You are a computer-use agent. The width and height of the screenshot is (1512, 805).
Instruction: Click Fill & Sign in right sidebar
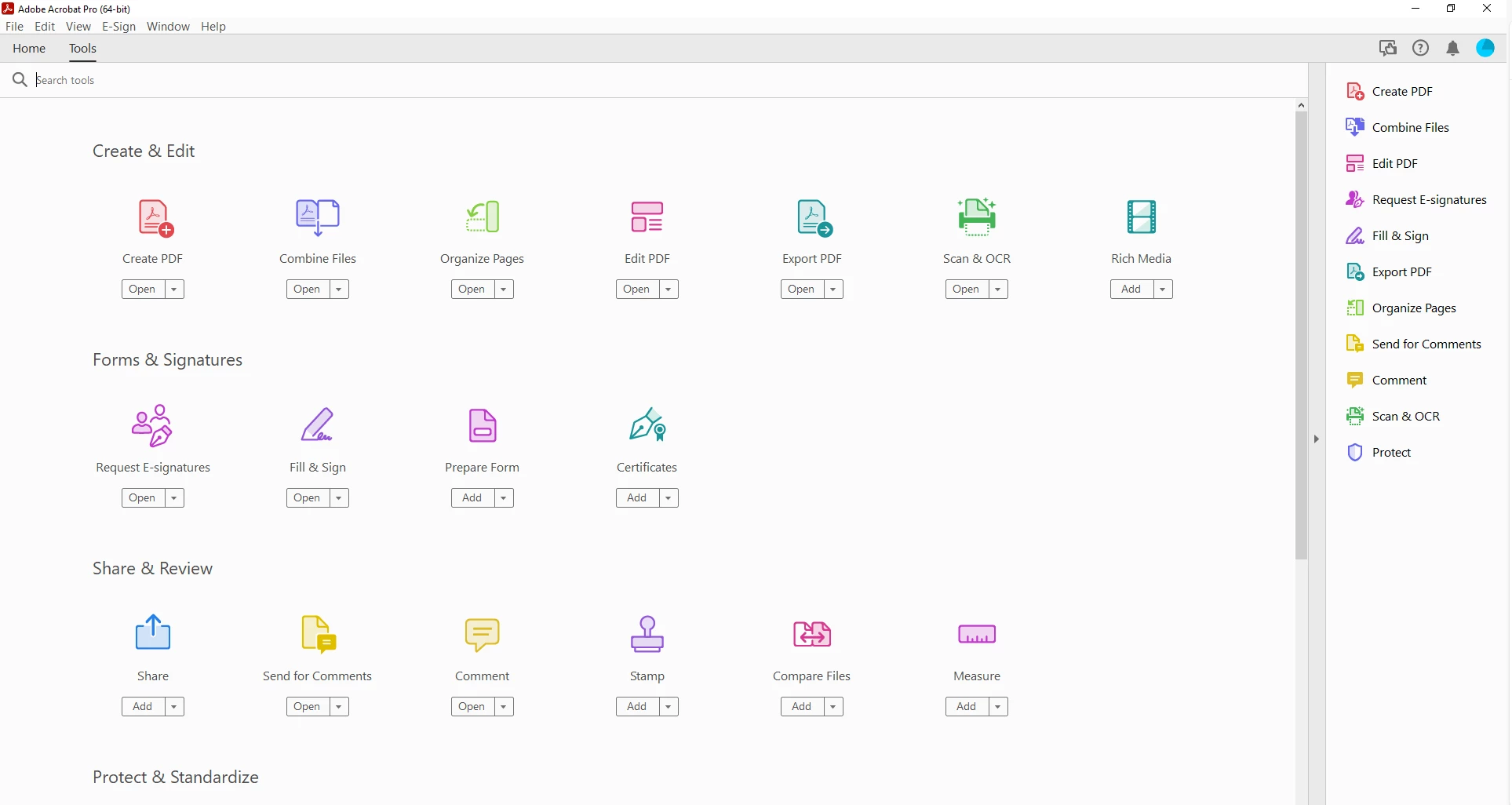(x=1387, y=236)
